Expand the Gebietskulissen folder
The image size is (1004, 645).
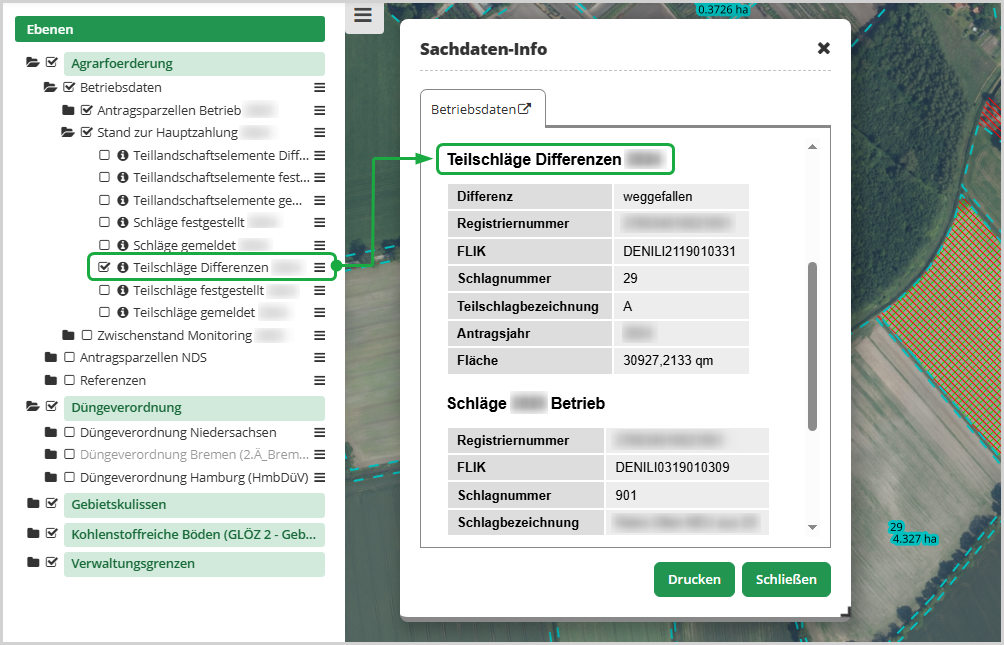tap(33, 504)
